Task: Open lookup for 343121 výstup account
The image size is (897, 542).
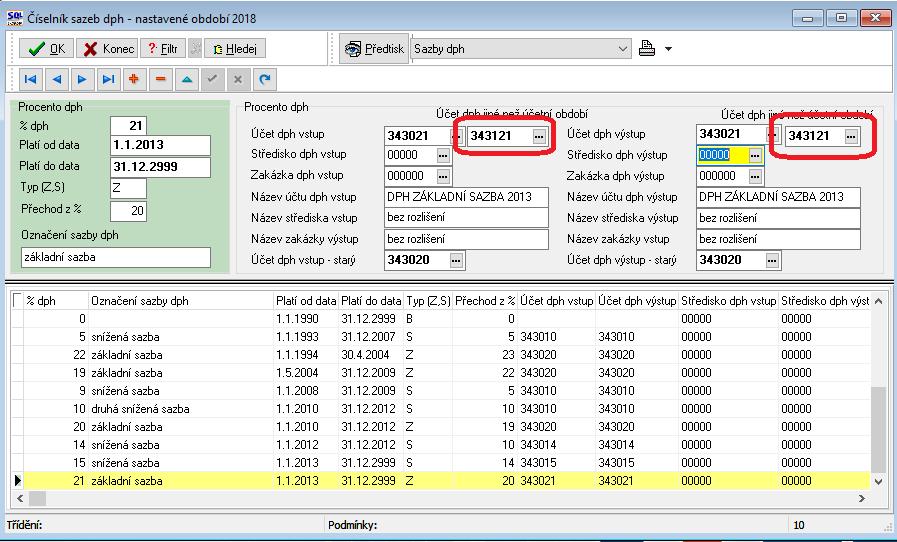Action: coord(851,136)
